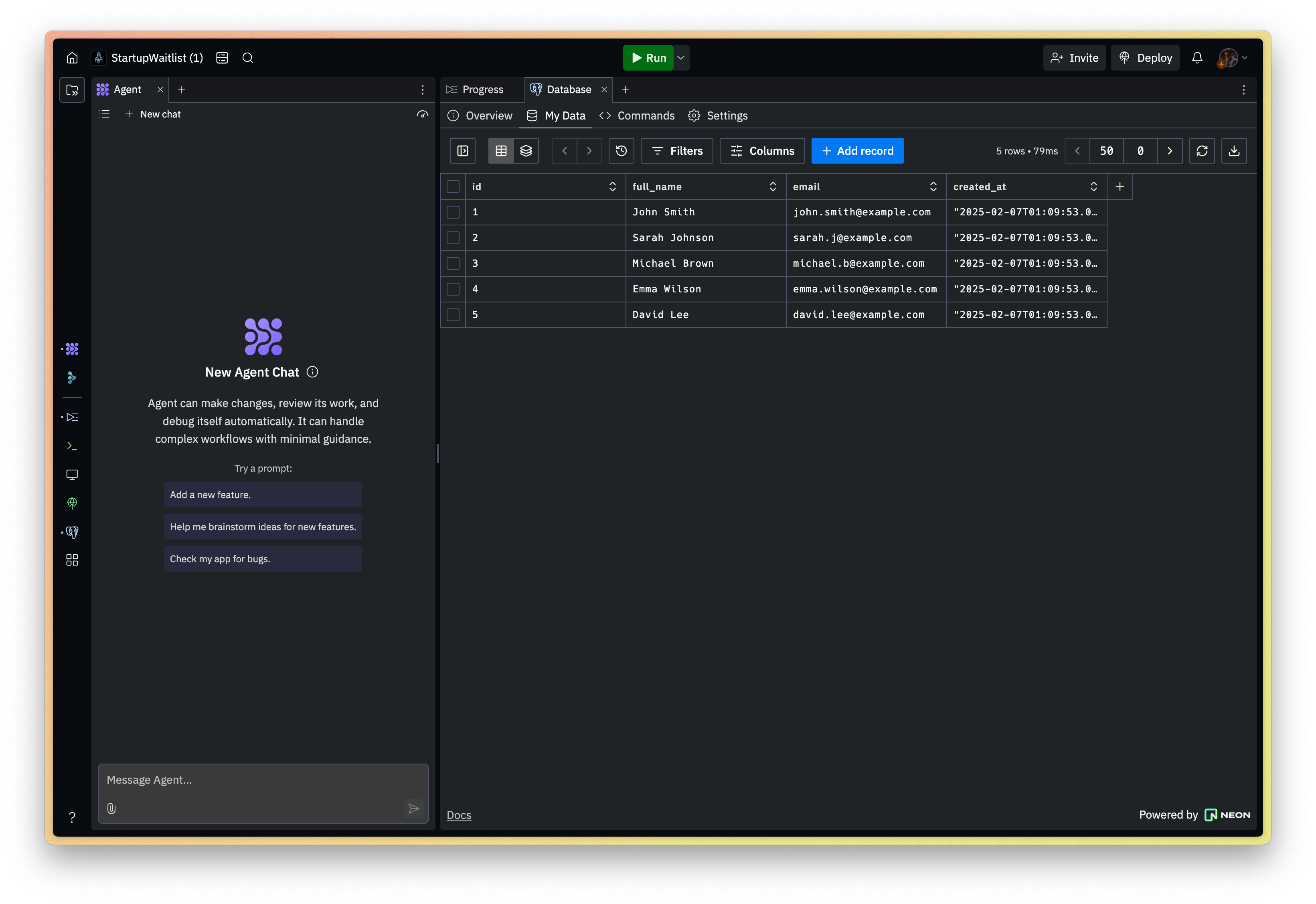The height and width of the screenshot is (904, 1316).
Task: Open the database shortcut icon in header
Action: coord(222,58)
